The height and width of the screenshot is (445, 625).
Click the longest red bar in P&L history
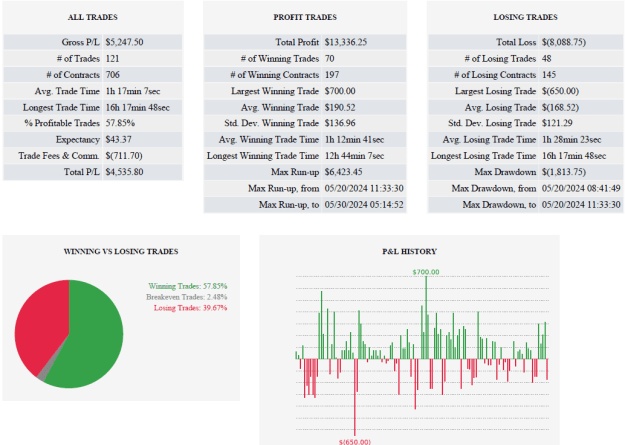pyautogui.click(x=355, y=397)
